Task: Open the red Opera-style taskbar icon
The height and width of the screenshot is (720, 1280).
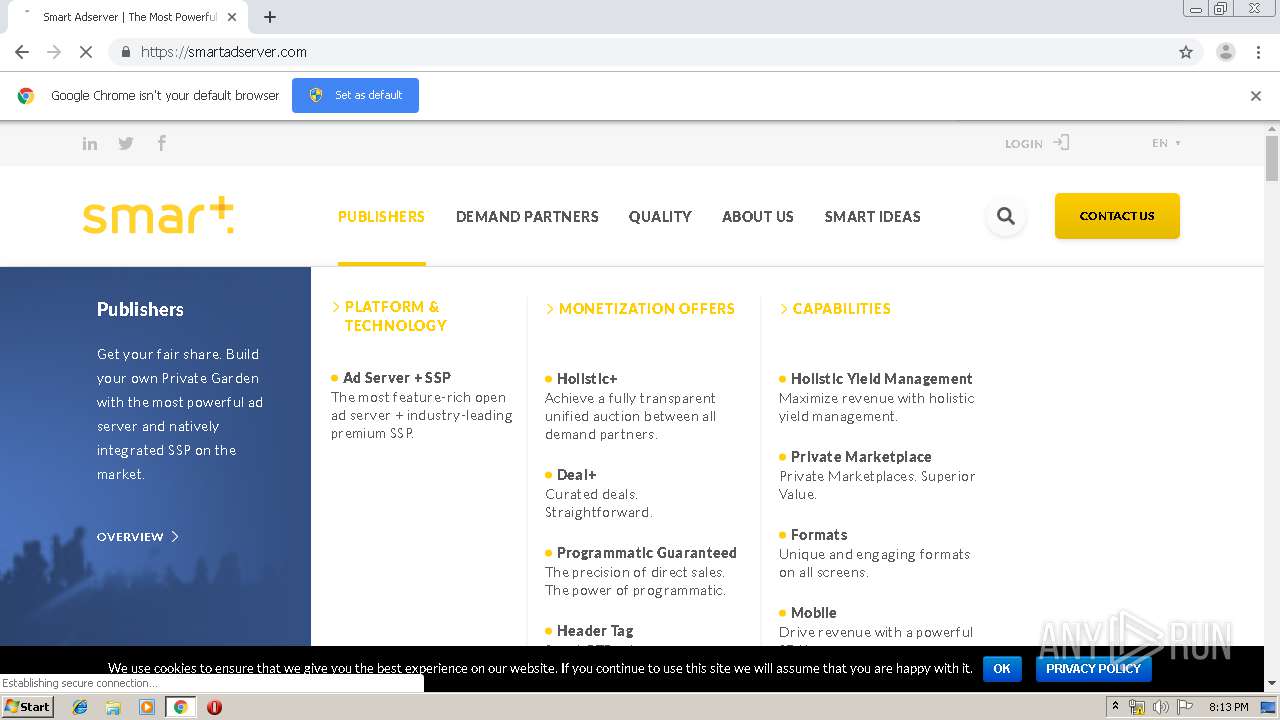Action: (x=214, y=707)
